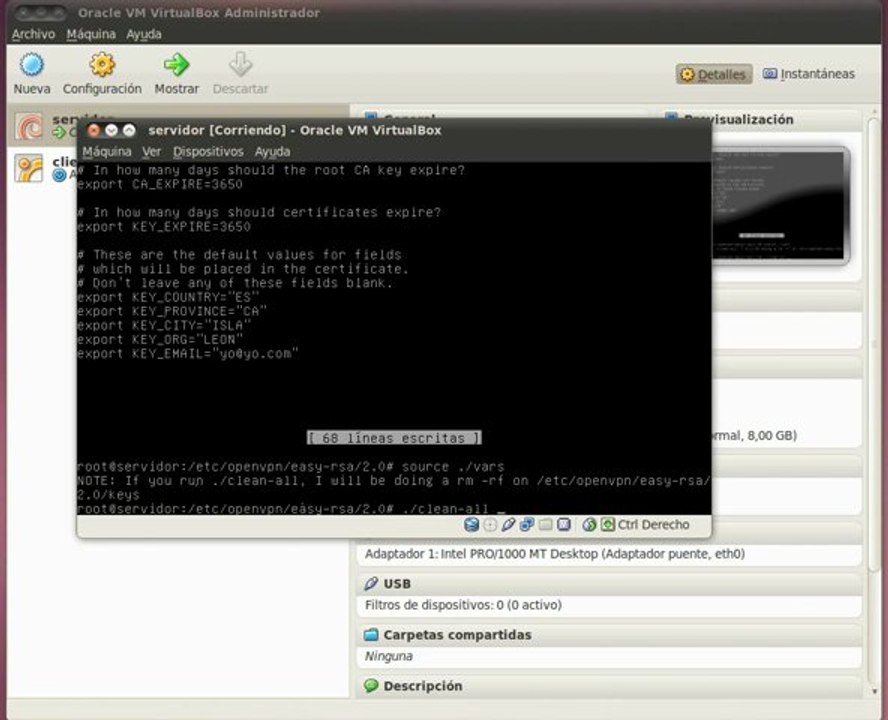Minimize the servidor VM window
This screenshot has height=720, width=888.
112,130
